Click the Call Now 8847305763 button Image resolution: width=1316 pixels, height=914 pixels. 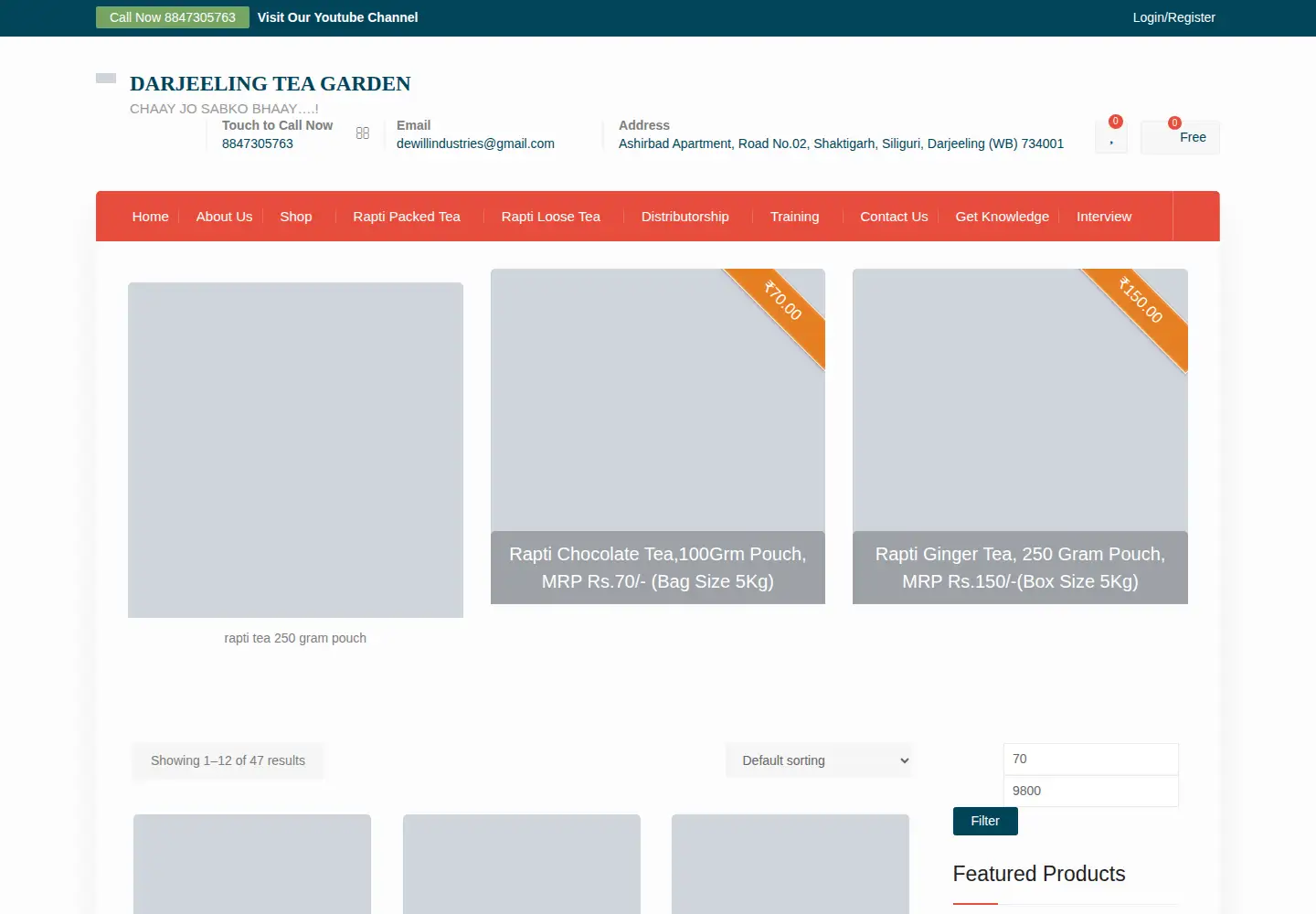(x=173, y=17)
